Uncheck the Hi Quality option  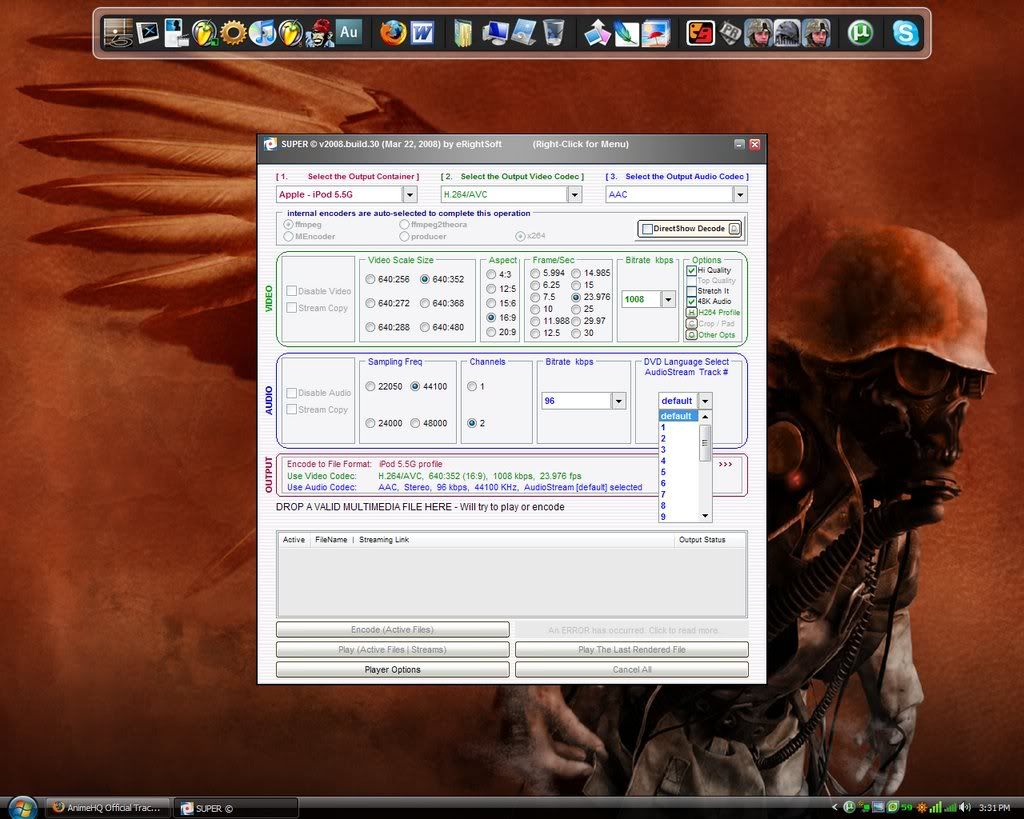pyautogui.click(x=691, y=270)
